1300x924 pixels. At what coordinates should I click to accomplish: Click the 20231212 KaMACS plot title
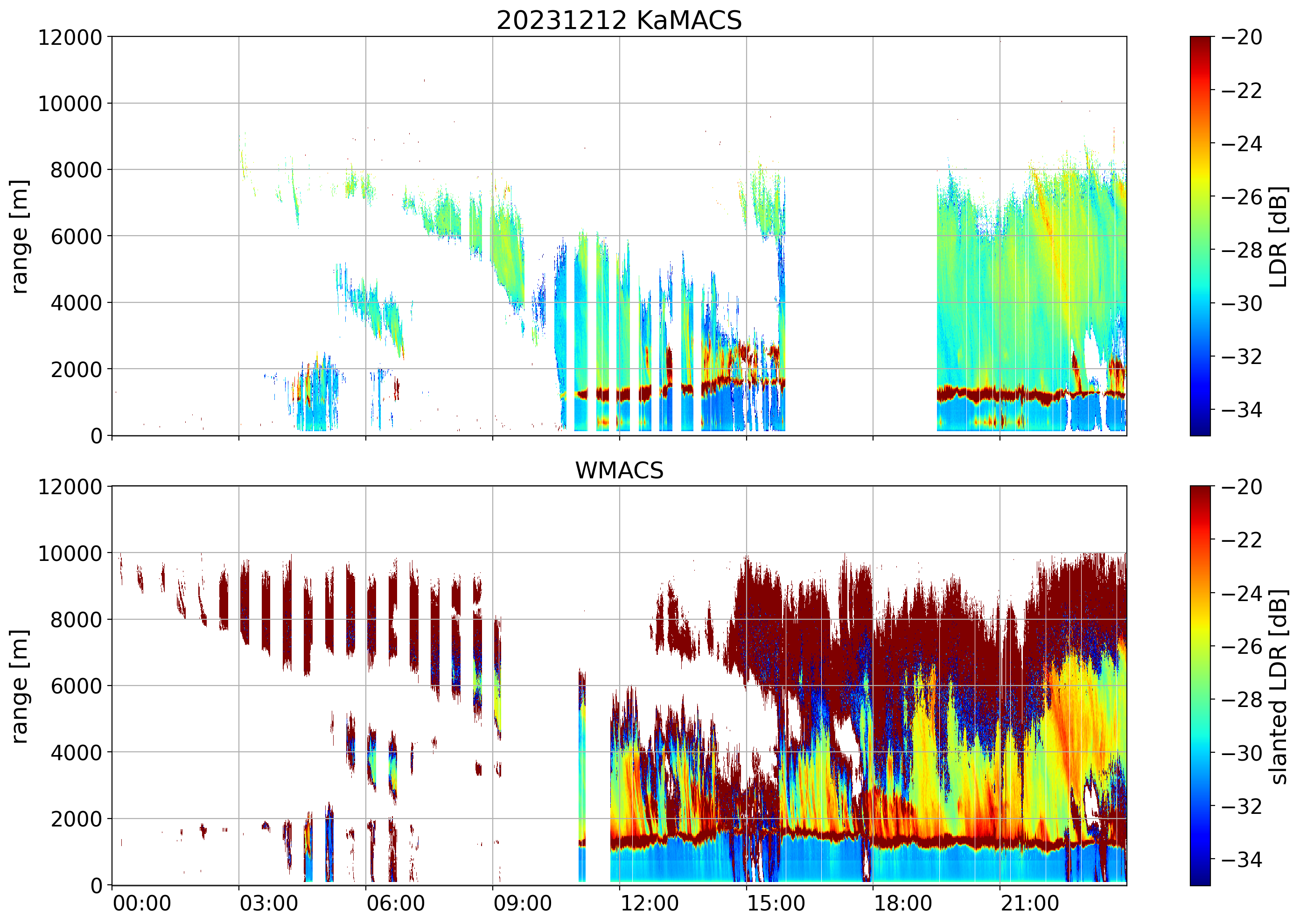coord(619,21)
